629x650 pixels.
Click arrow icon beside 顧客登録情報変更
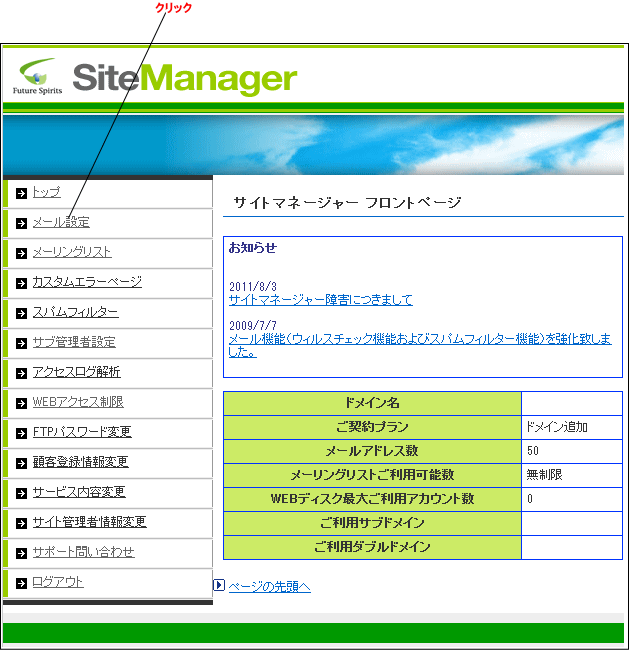(21, 463)
